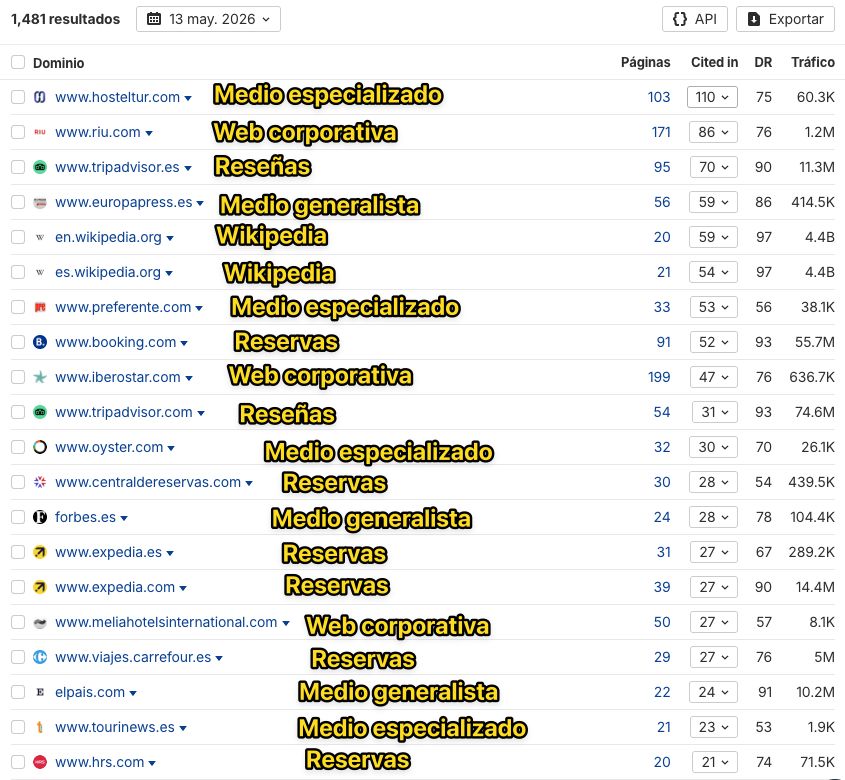Click the es.wikipedia.org W favicon
The image size is (845, 780).
click(x=40, y=272)
